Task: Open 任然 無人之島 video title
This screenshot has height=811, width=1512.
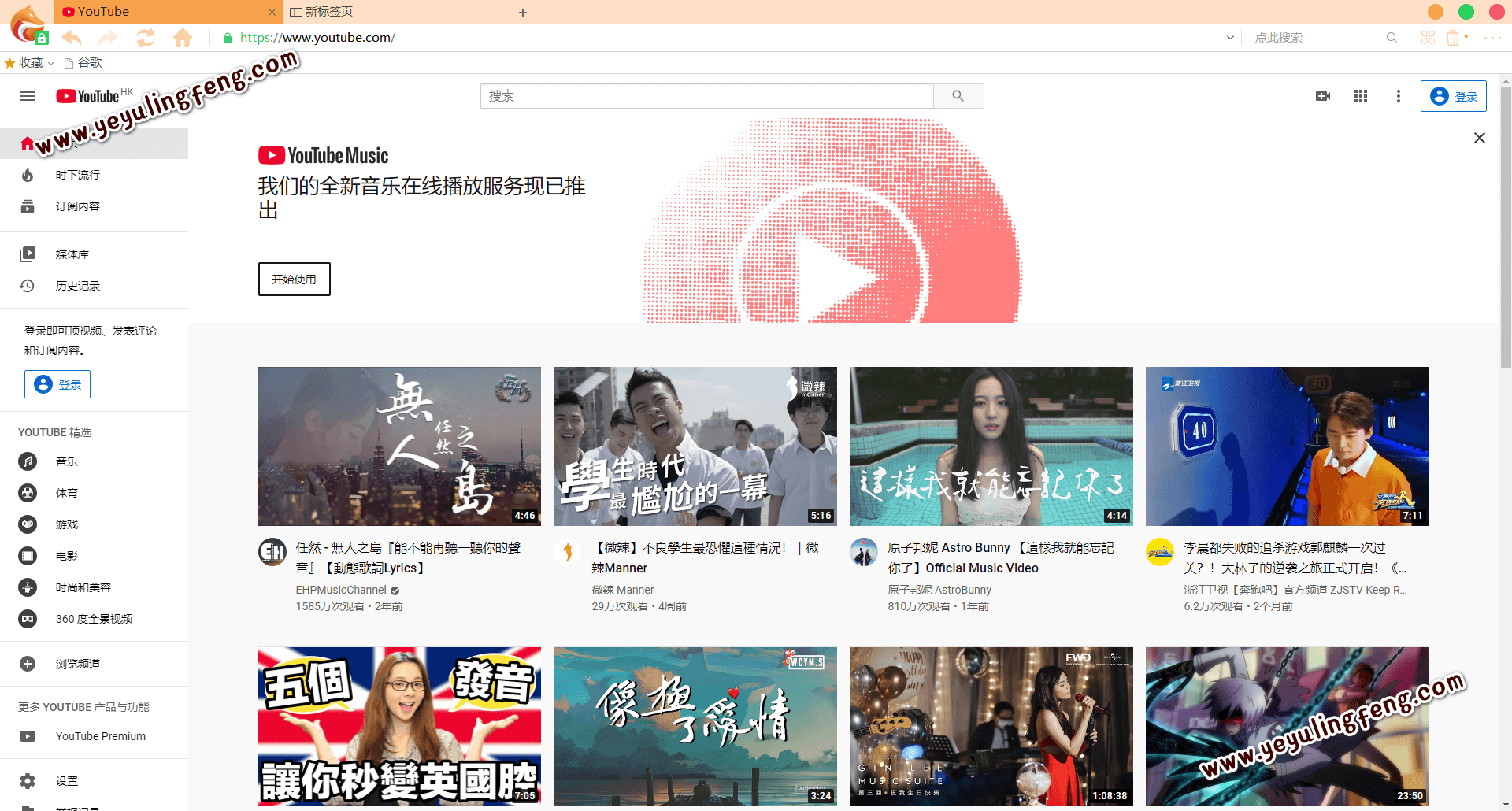Action: click(408, 557)
